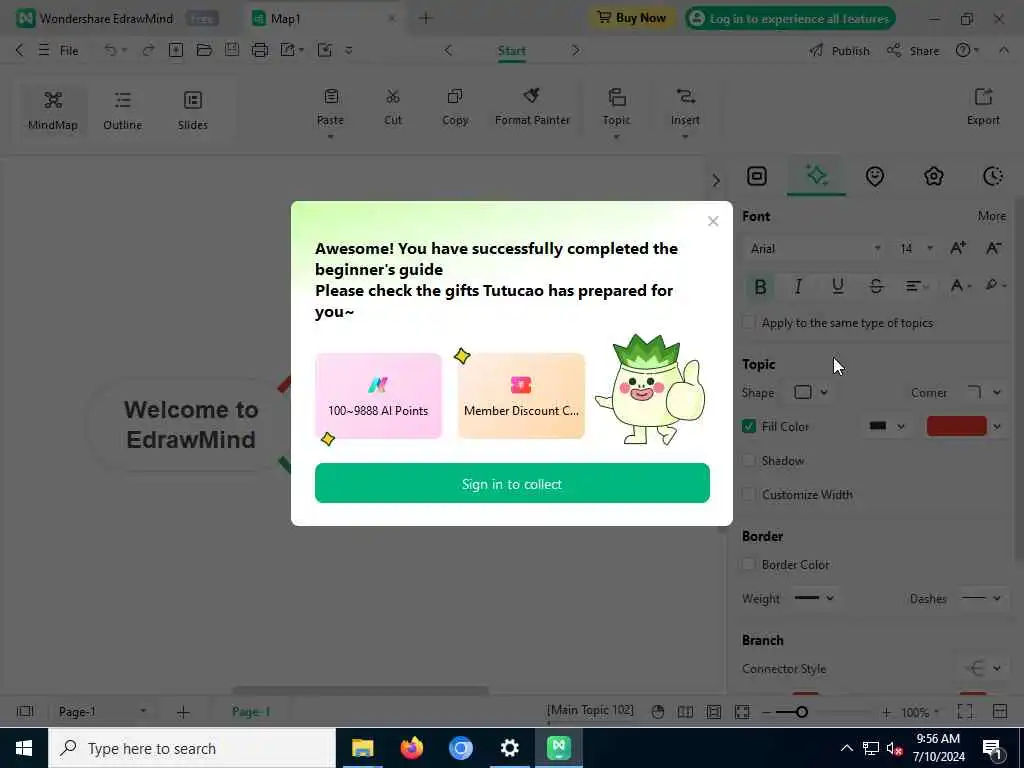Increase font size with A+ icon

click(x=958, y=248)
